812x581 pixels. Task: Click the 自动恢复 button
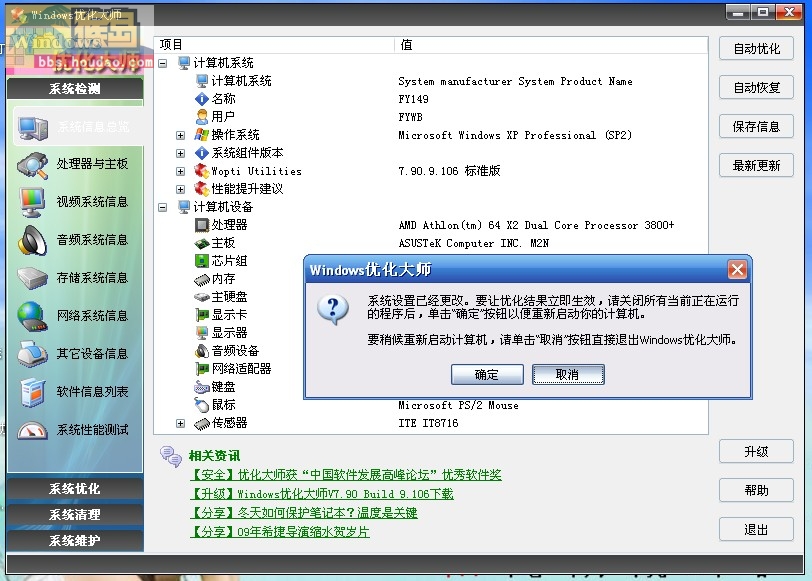756,88
